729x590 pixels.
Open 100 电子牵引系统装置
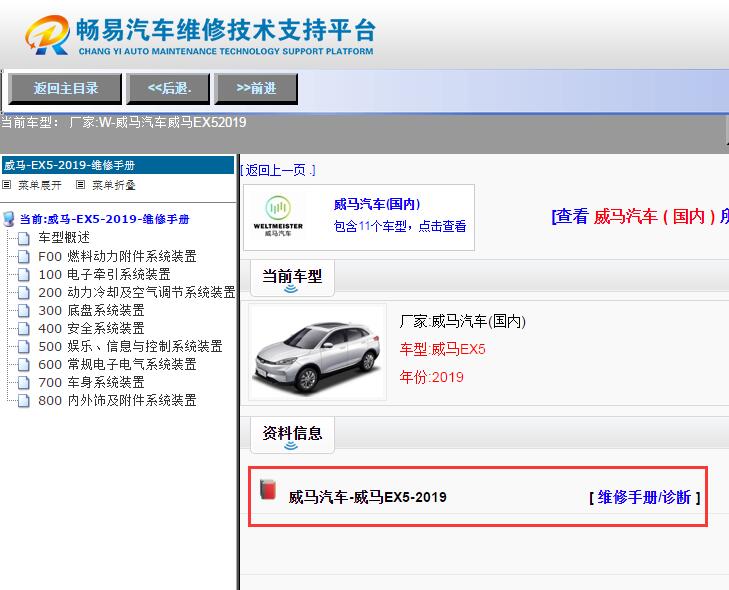(x=104, y=274)
